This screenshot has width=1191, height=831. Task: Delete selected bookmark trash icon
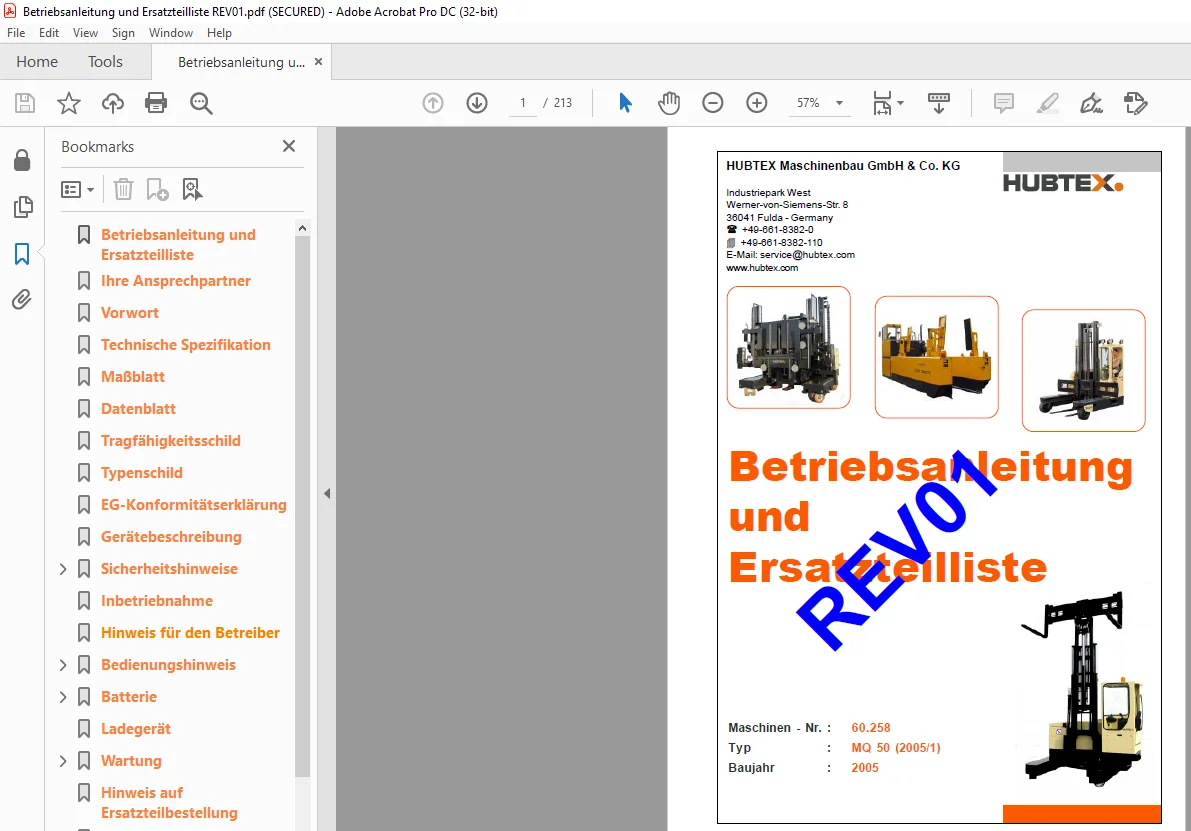tap(123, 189)
